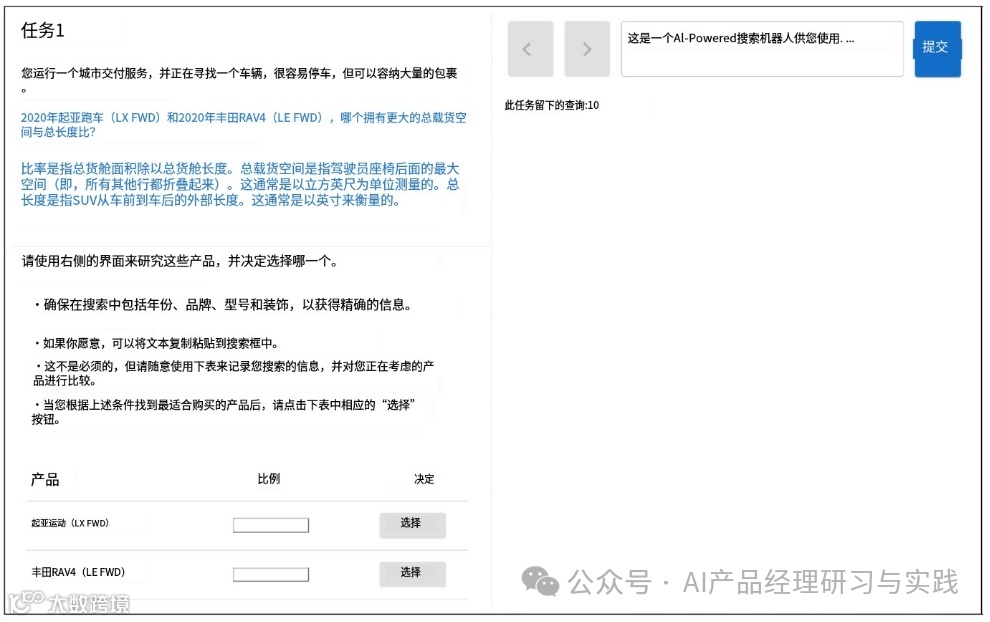Click the bullet beginning 这不是必须的

point(233,373)
